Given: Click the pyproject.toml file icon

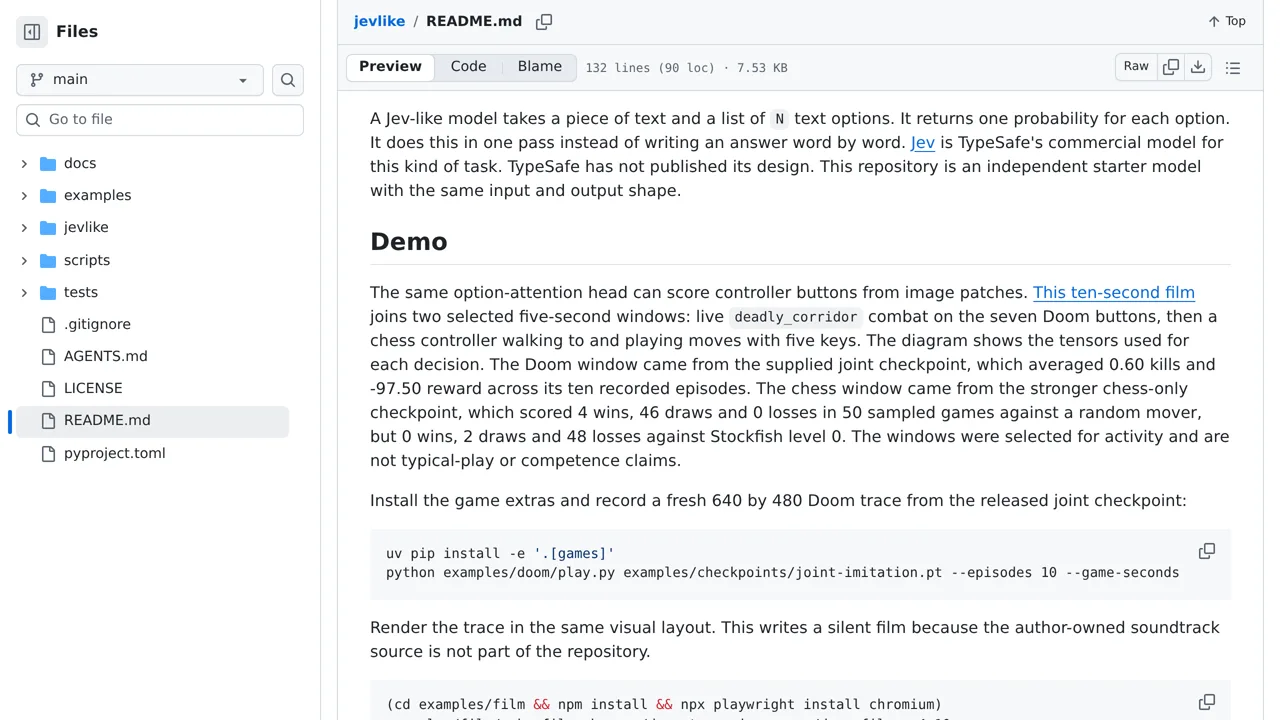Looking at the screenshot, I should point(48,453).
